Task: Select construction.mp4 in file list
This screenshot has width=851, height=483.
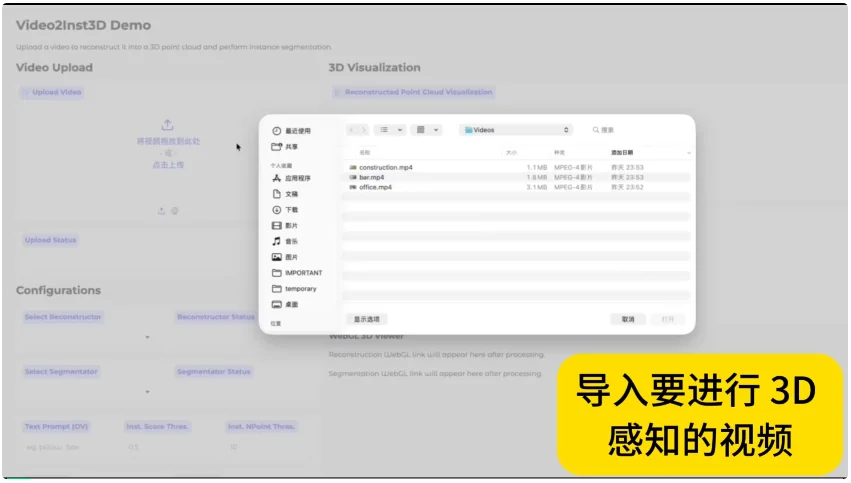Action: [516, 167]
